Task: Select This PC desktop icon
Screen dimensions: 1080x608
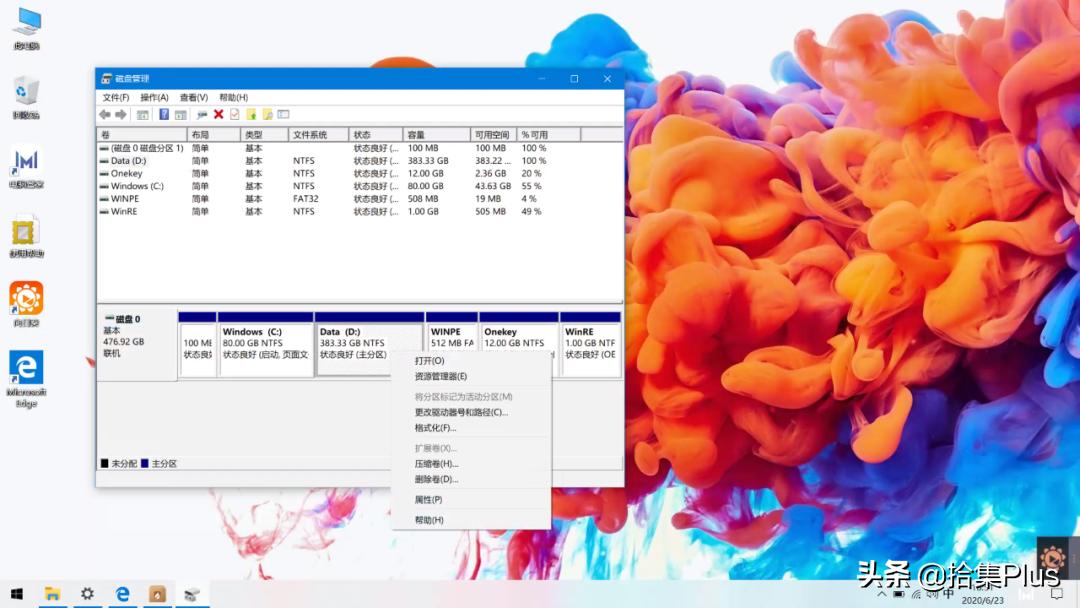Action: click(x=26, y=28)
